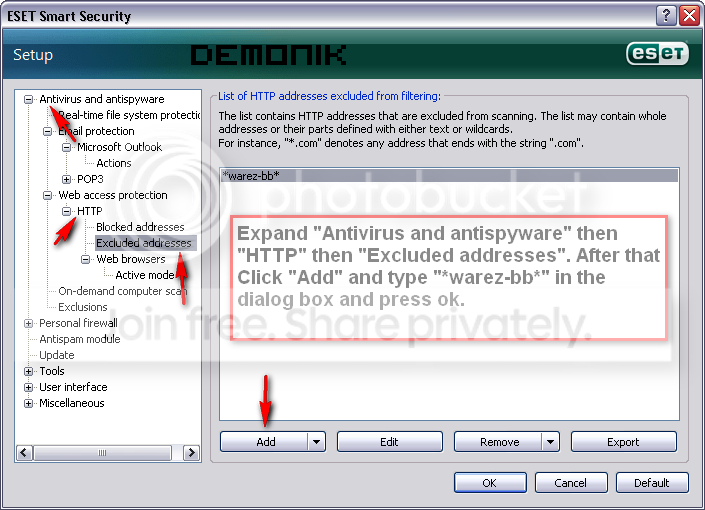Collapse the HTTP tree node

click(66, 211)
